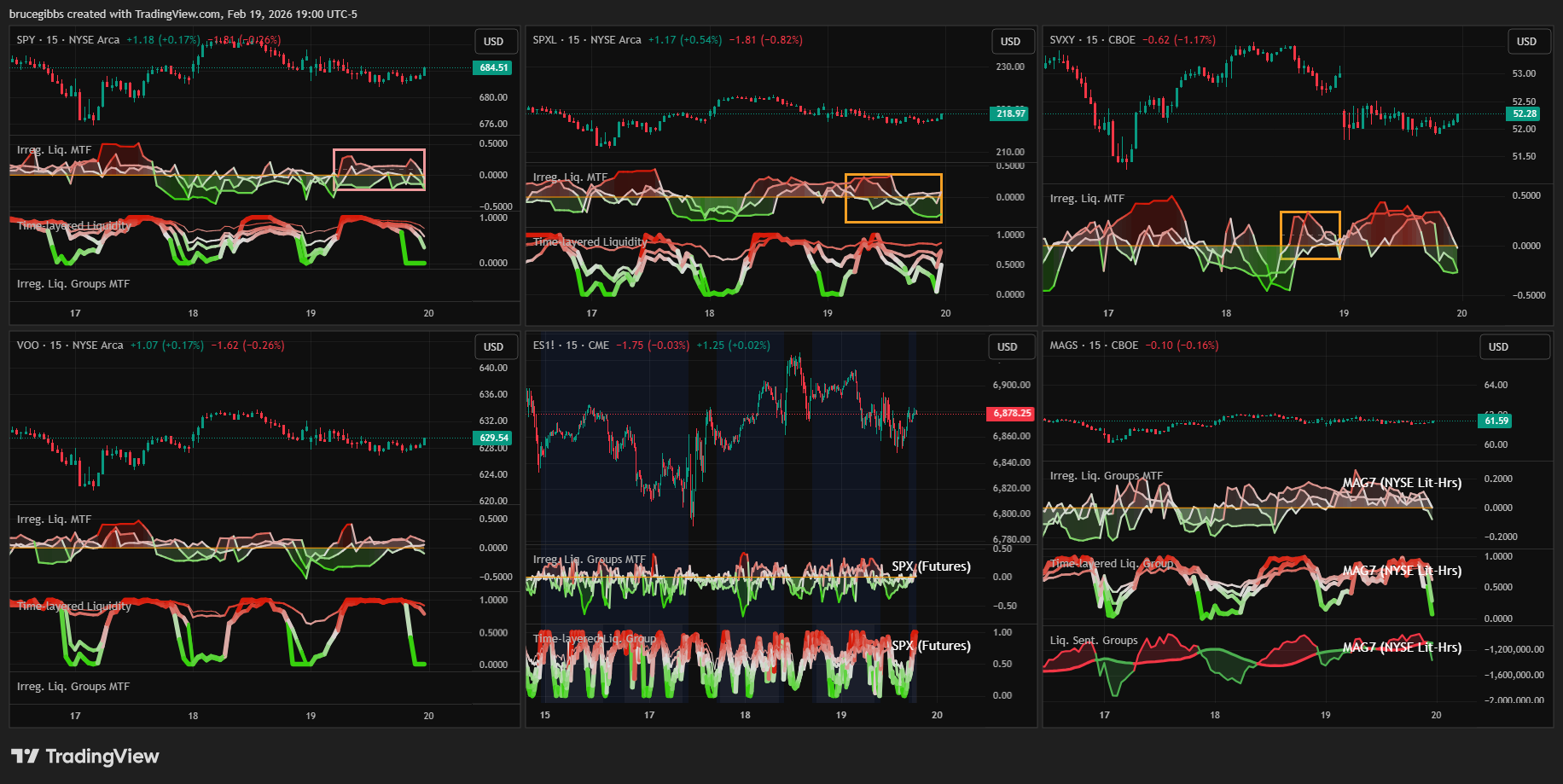
Task: Click the Liq. Sent. Groups indicator label
Action: pos(1094,641)
